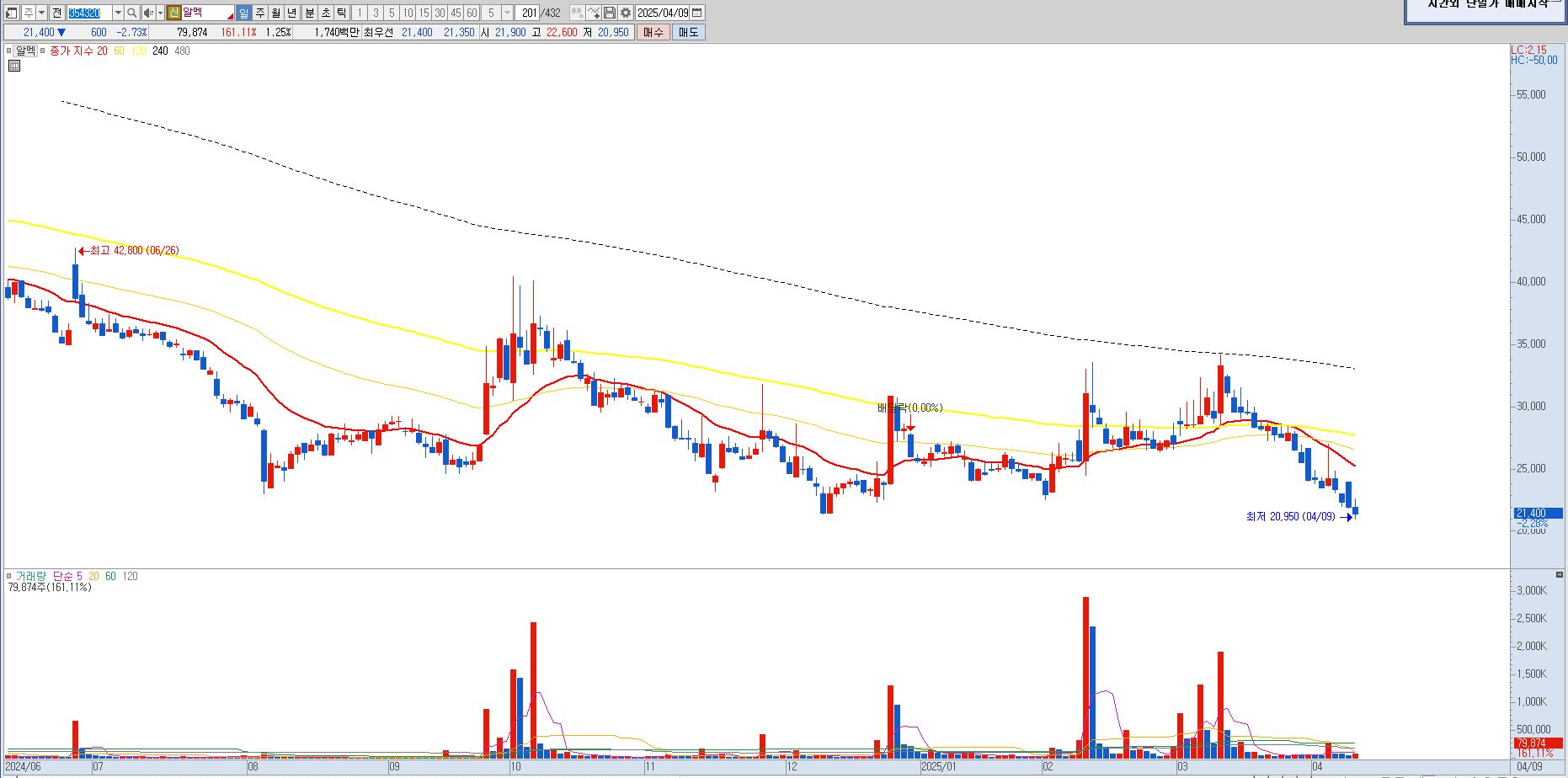Open stock code history dropdown

coord(118,13)
